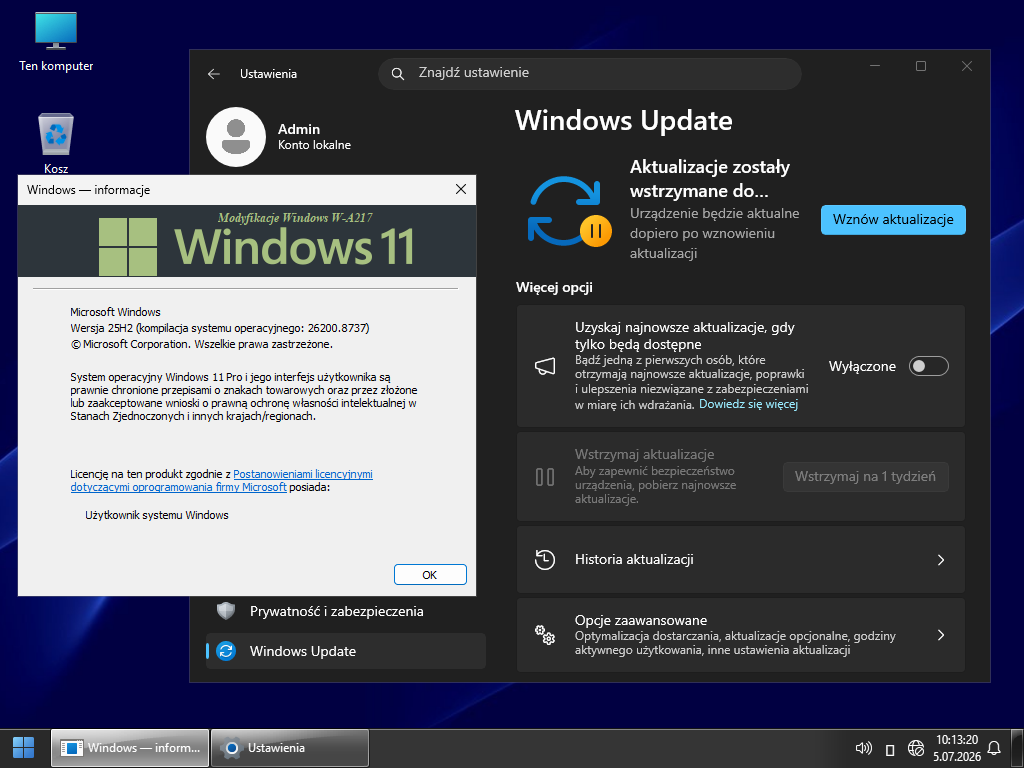Open the Kosz recycle bin icon

tap(56, 143)
